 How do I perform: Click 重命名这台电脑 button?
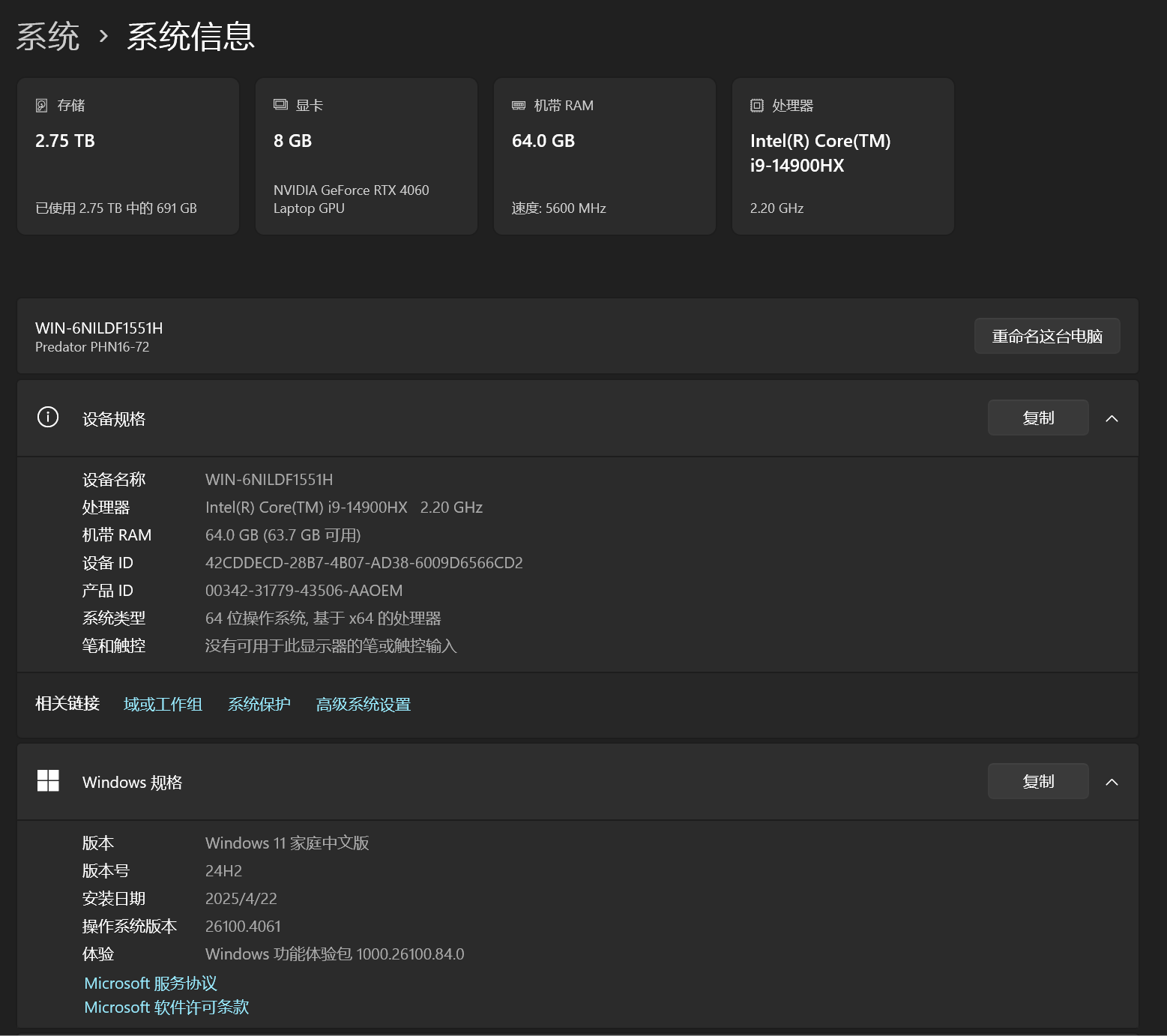pos(1047,336)
